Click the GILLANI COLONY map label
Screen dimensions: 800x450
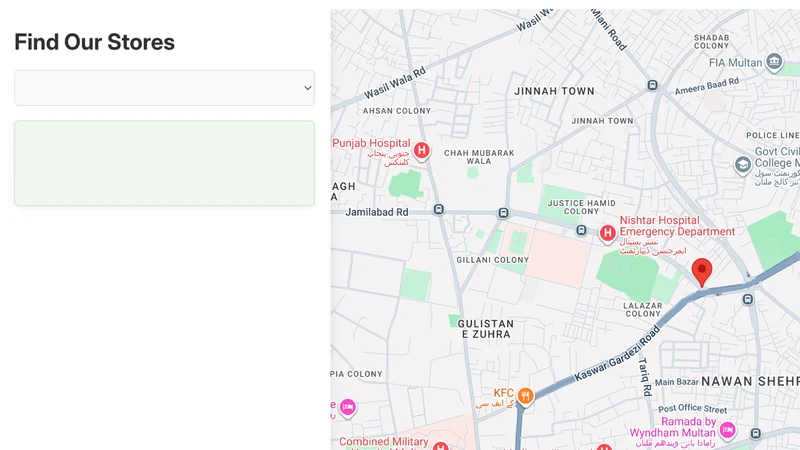[492, 260]
